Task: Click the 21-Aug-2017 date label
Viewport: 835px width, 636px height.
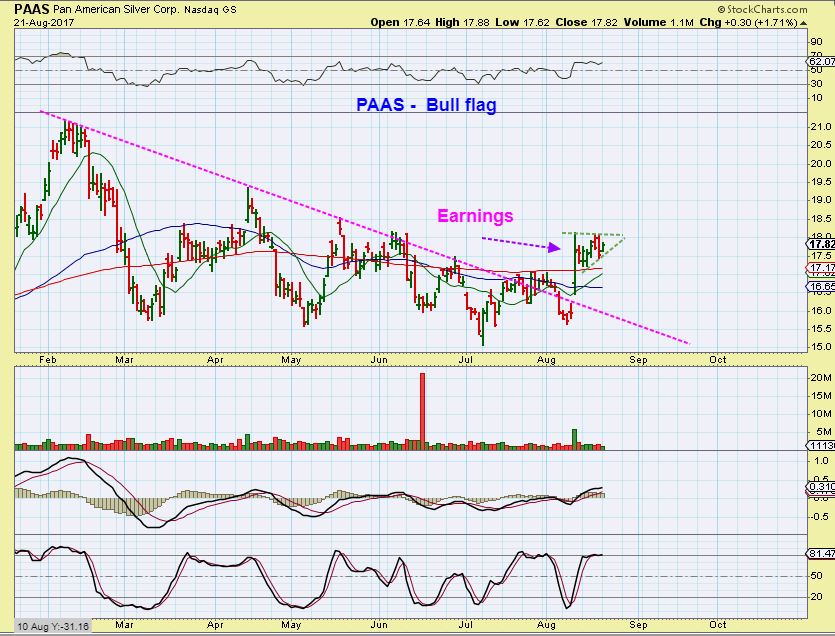Action: (44, 23)
